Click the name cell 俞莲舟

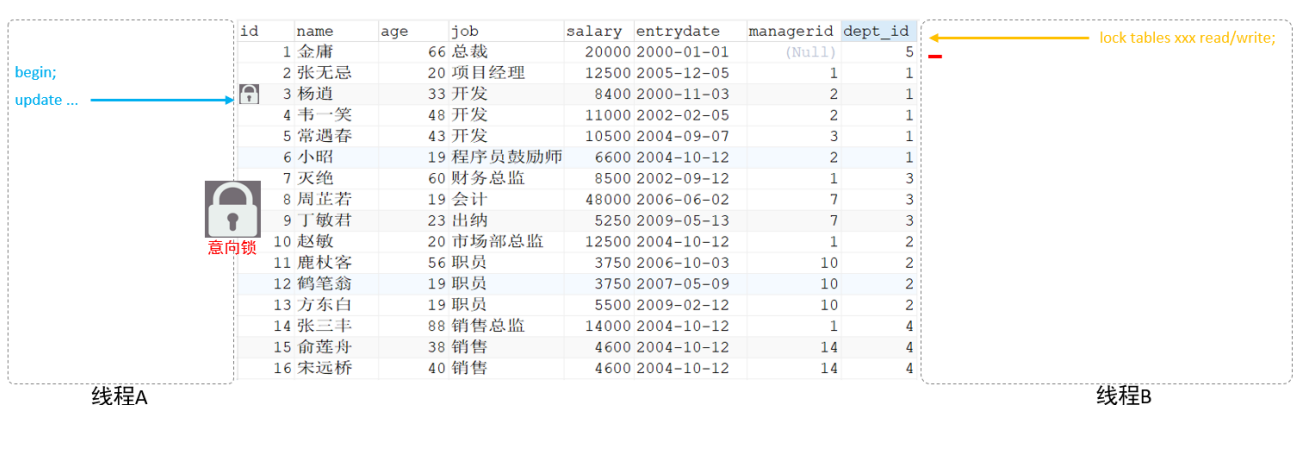[x=323, y=346]
